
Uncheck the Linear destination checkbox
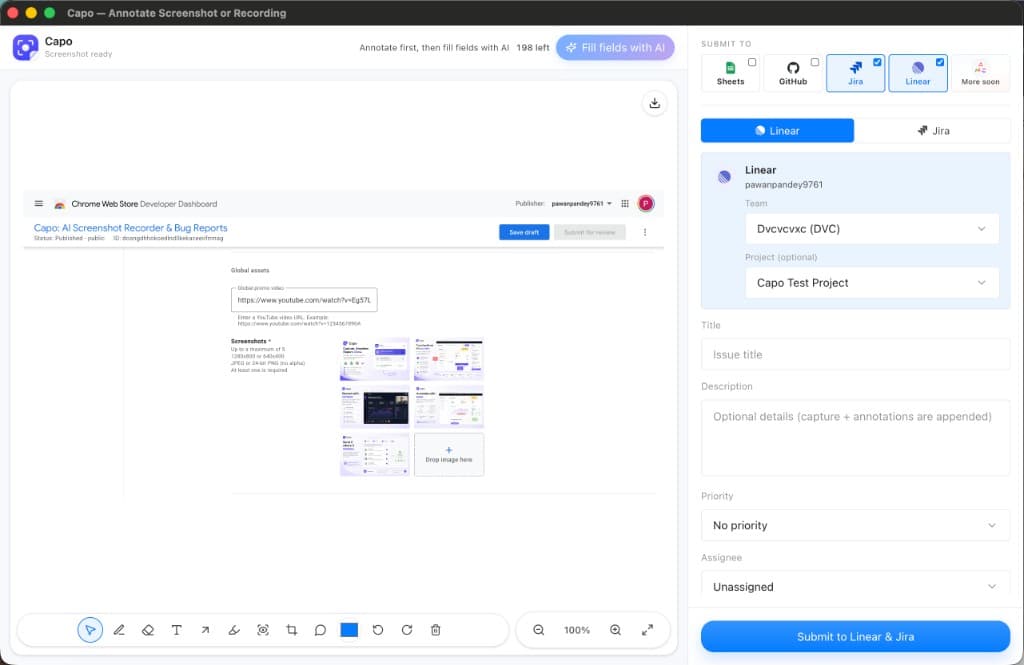coord(940,62)
